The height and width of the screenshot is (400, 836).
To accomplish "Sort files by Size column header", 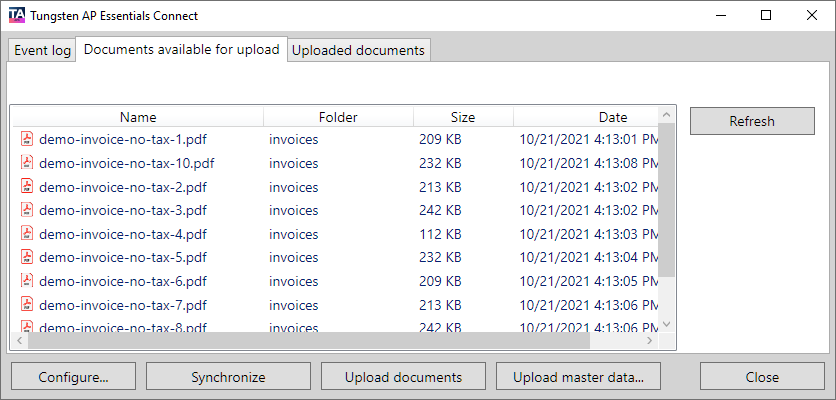I will [x=463, y=117].
